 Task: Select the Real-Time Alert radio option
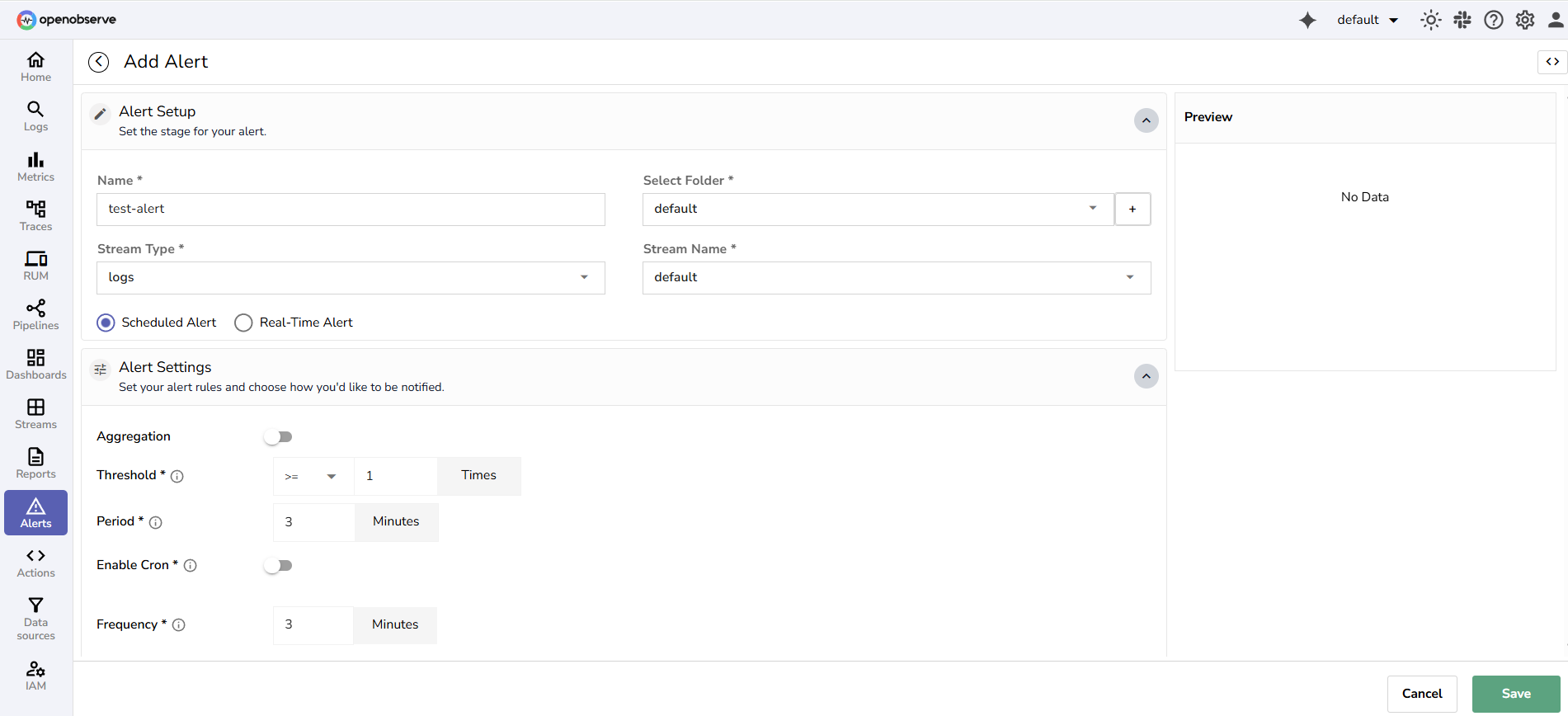pyautogui.click(x=243, y=323)
